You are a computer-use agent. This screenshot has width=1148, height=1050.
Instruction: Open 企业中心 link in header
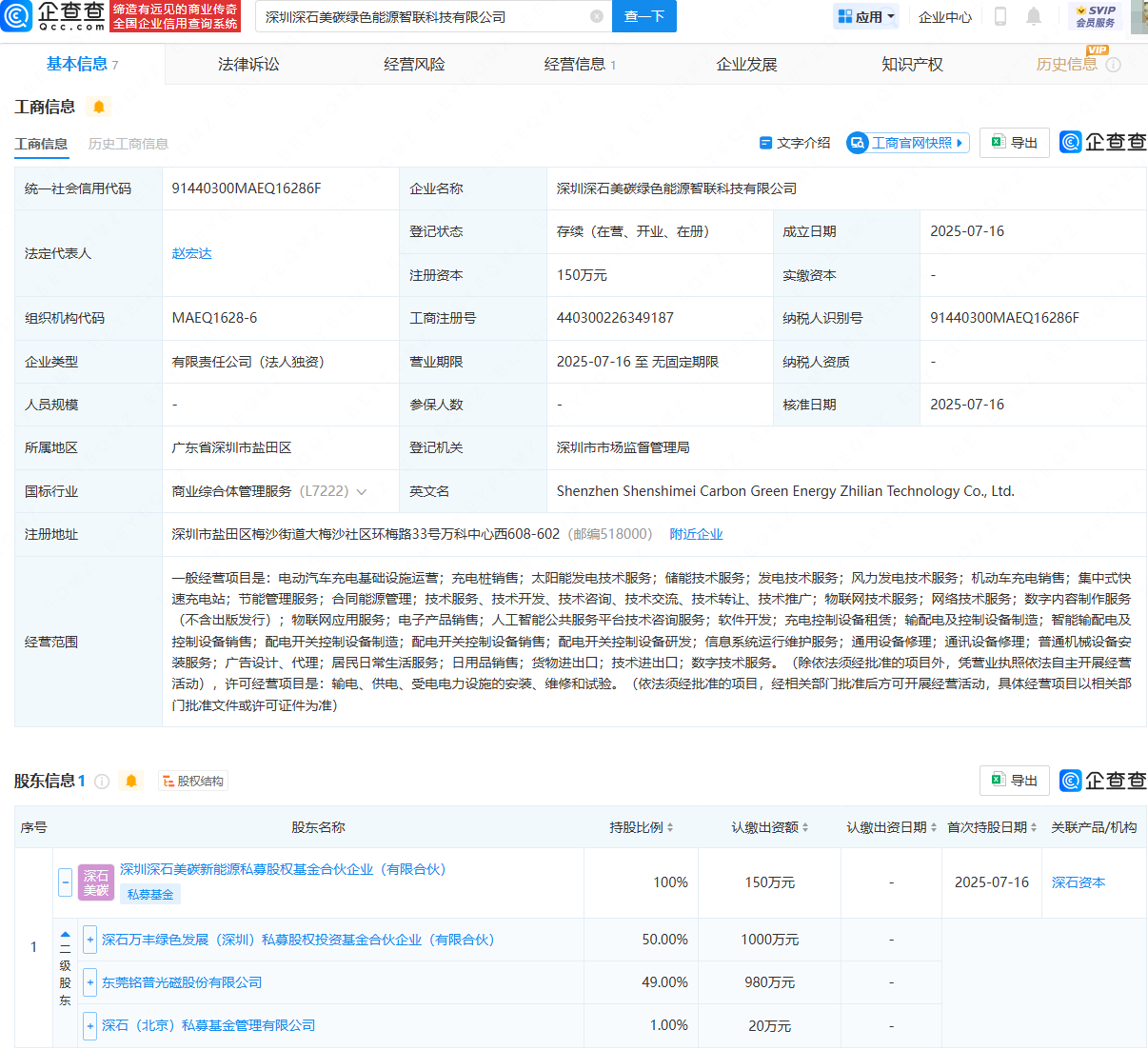pyautogui.click(x=945, y=16)
